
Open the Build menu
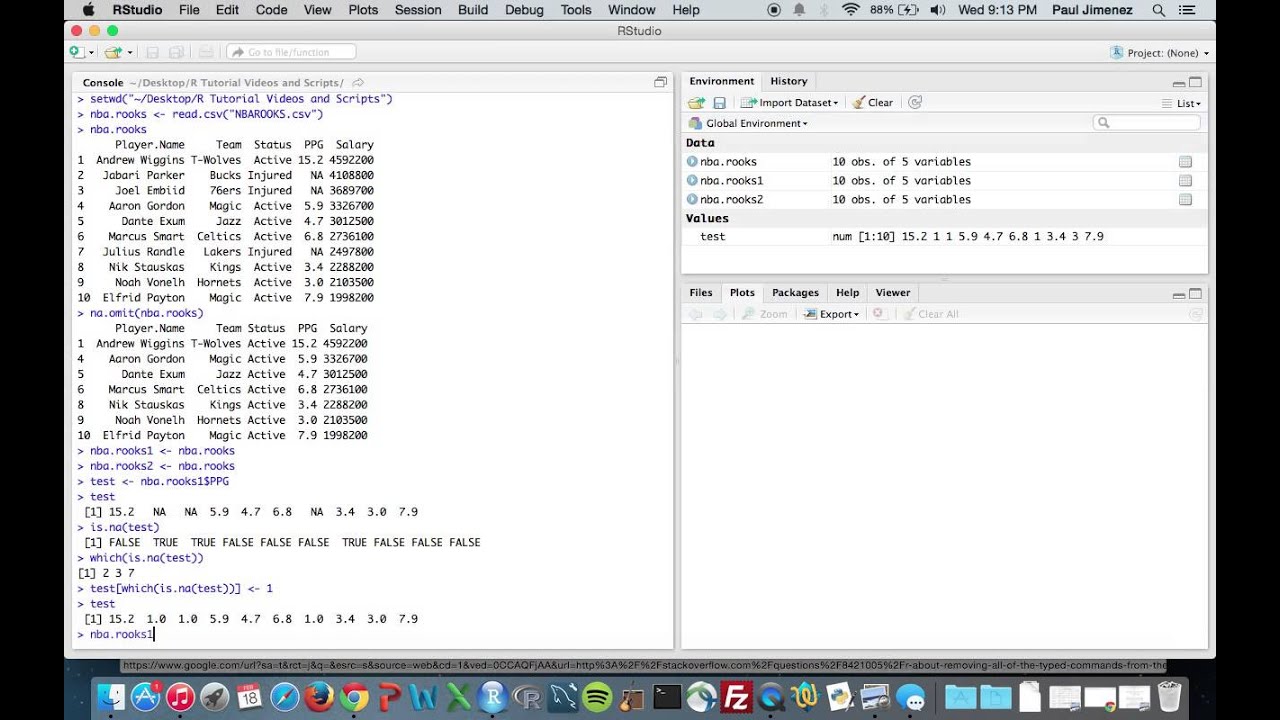point(473,10)
